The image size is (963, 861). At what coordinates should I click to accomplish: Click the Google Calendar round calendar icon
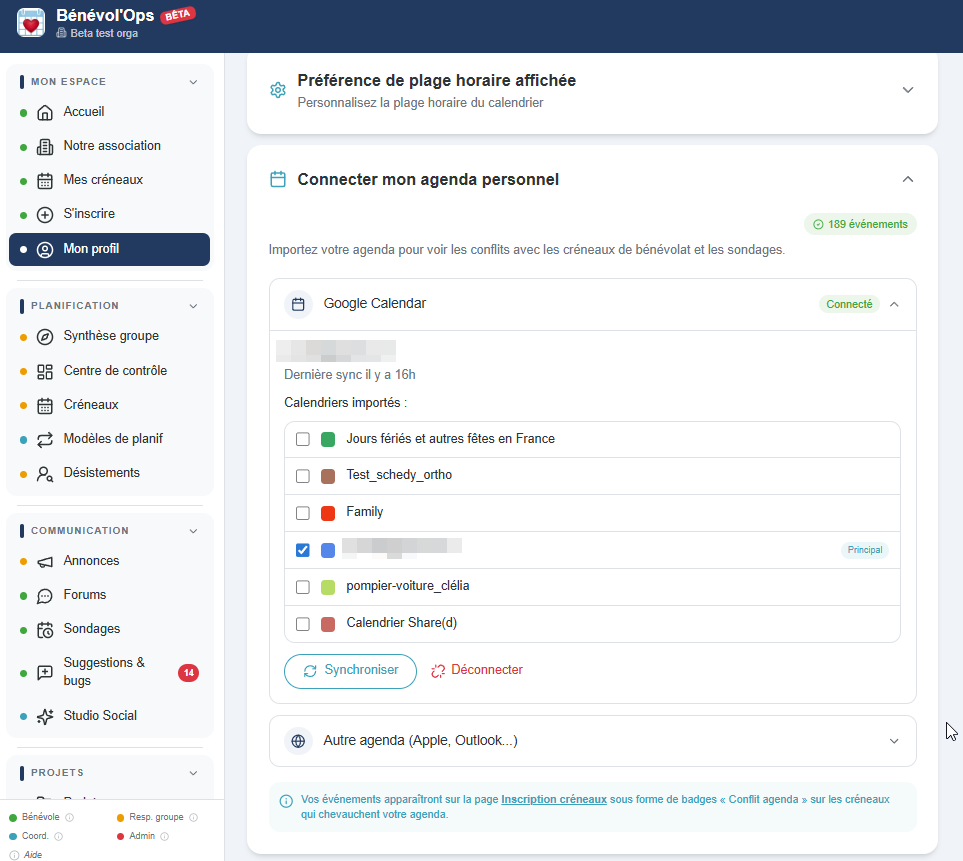click(x=298, y=304)
